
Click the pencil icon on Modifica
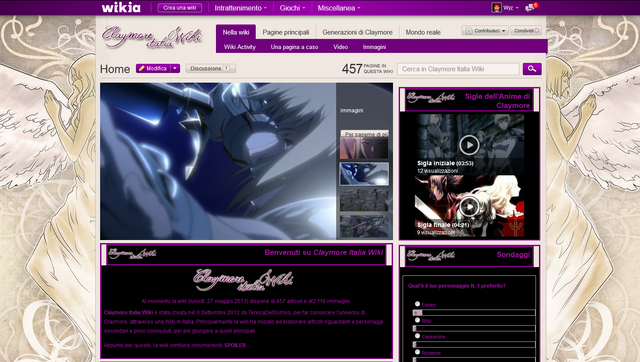[x=142, y=69]
